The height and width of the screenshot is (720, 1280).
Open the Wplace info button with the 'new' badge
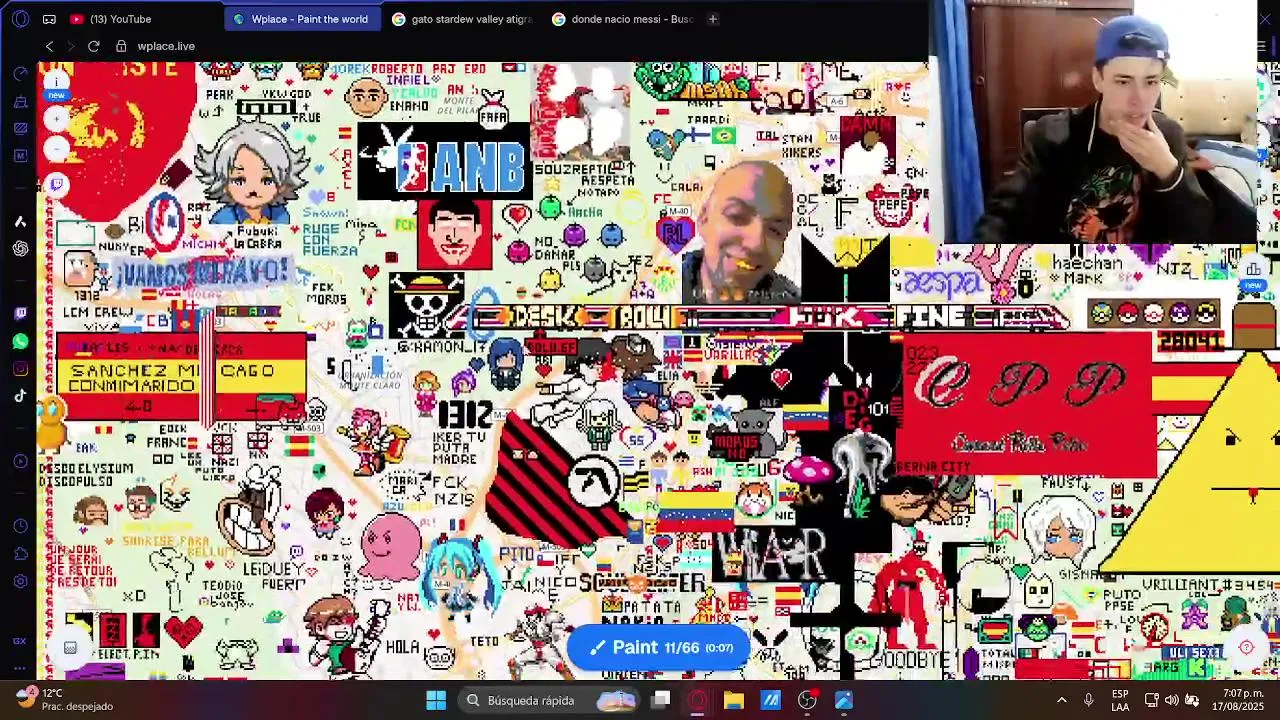(56, 84)
